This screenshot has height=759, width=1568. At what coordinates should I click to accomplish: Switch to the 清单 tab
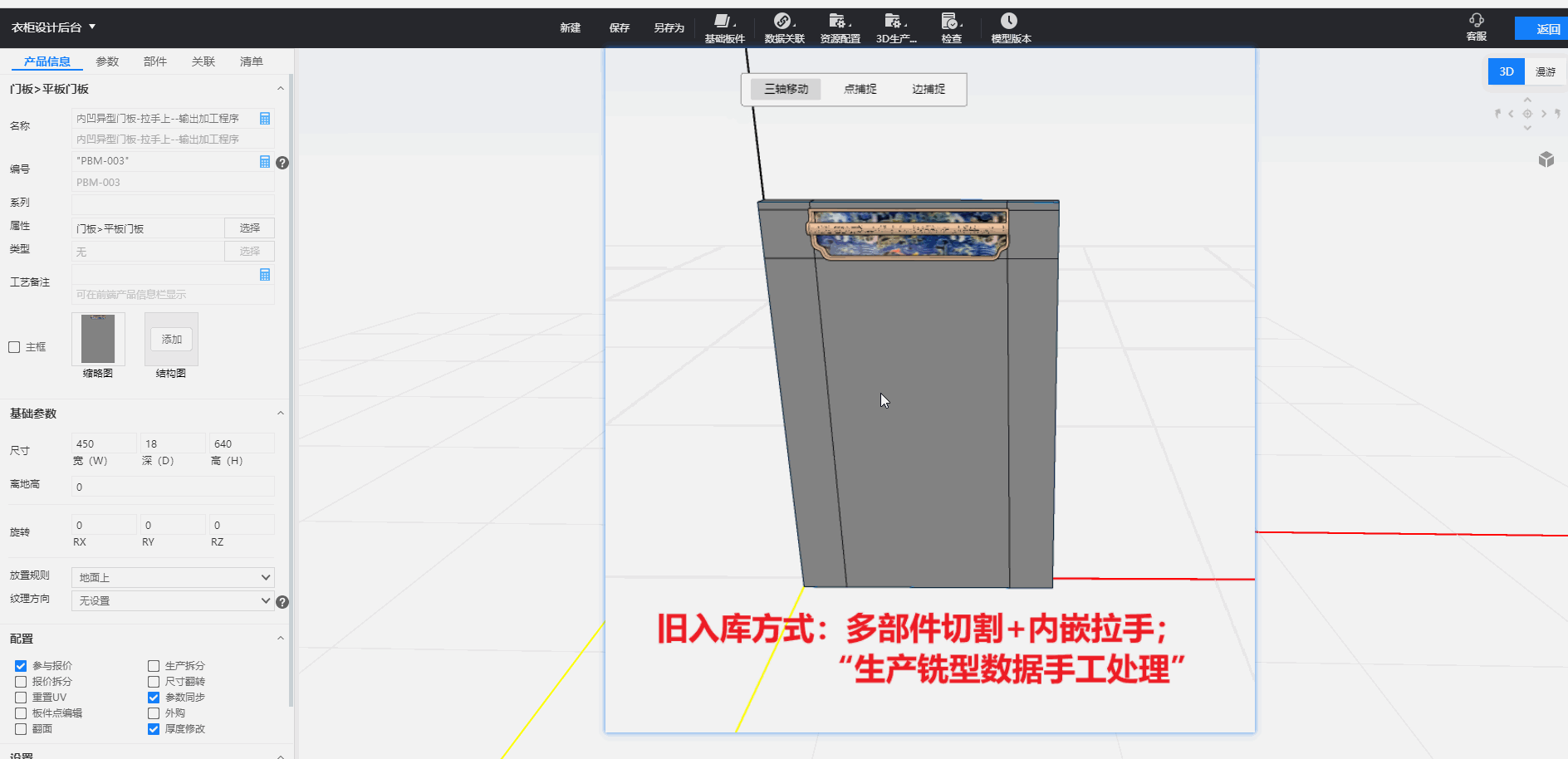(251, 61)
